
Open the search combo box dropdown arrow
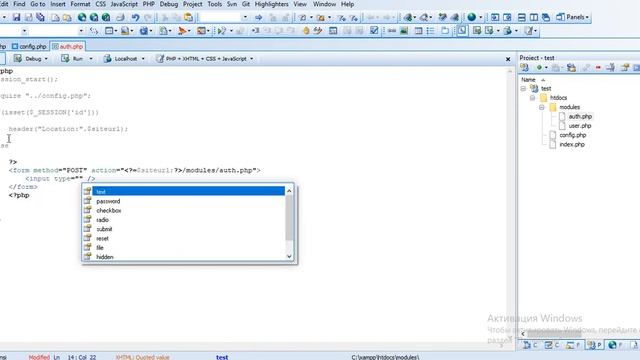point(245,18)
